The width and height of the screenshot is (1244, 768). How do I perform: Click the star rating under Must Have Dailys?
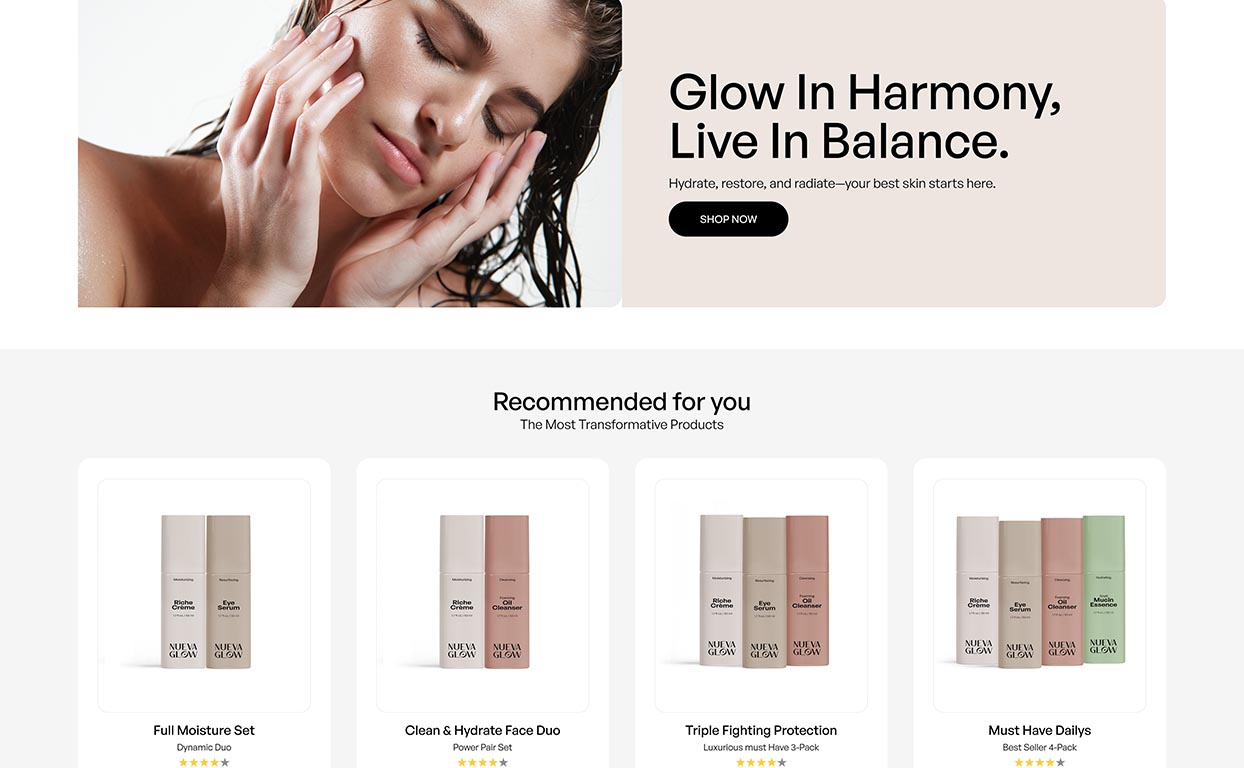1040,763
